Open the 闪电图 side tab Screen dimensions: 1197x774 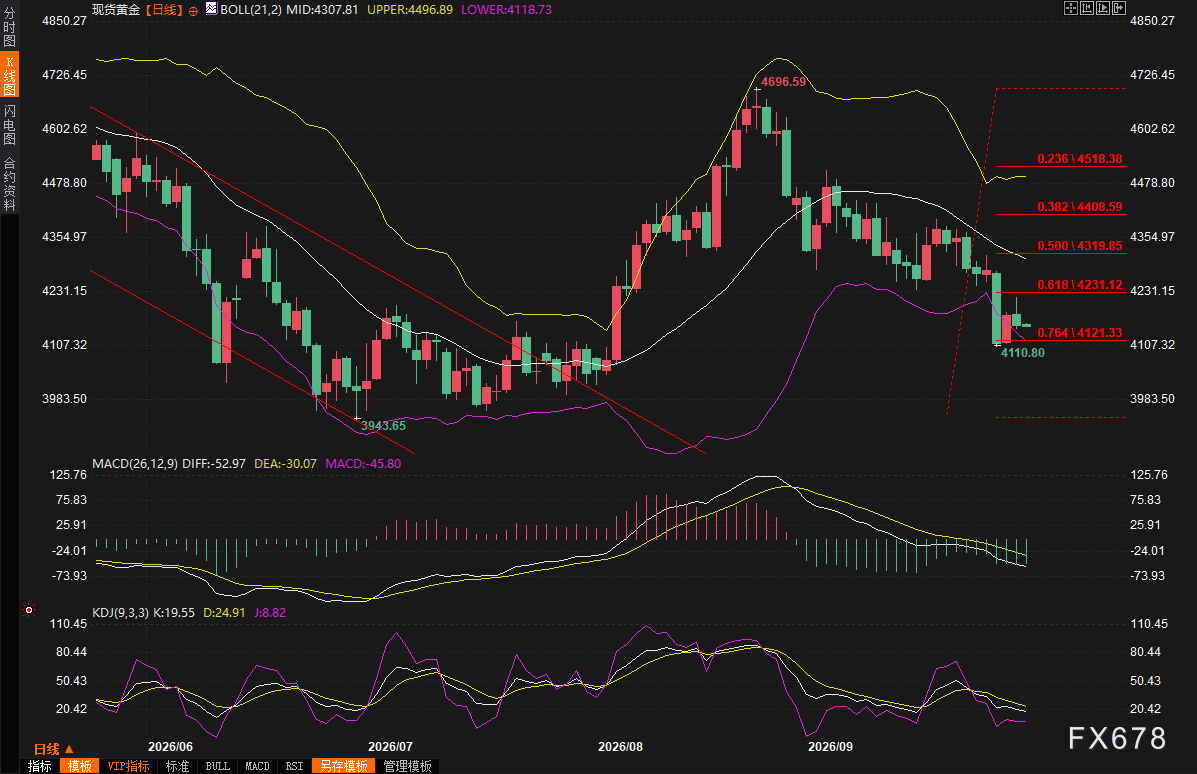pos(9,124)
